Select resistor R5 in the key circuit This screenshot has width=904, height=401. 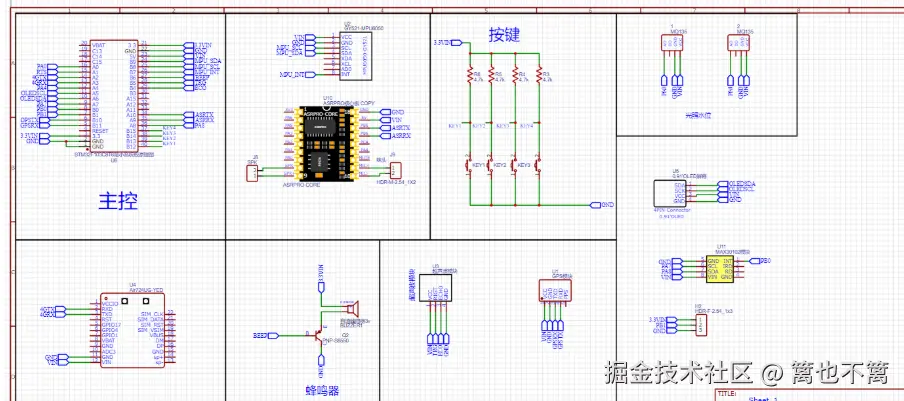click(492, 74)
